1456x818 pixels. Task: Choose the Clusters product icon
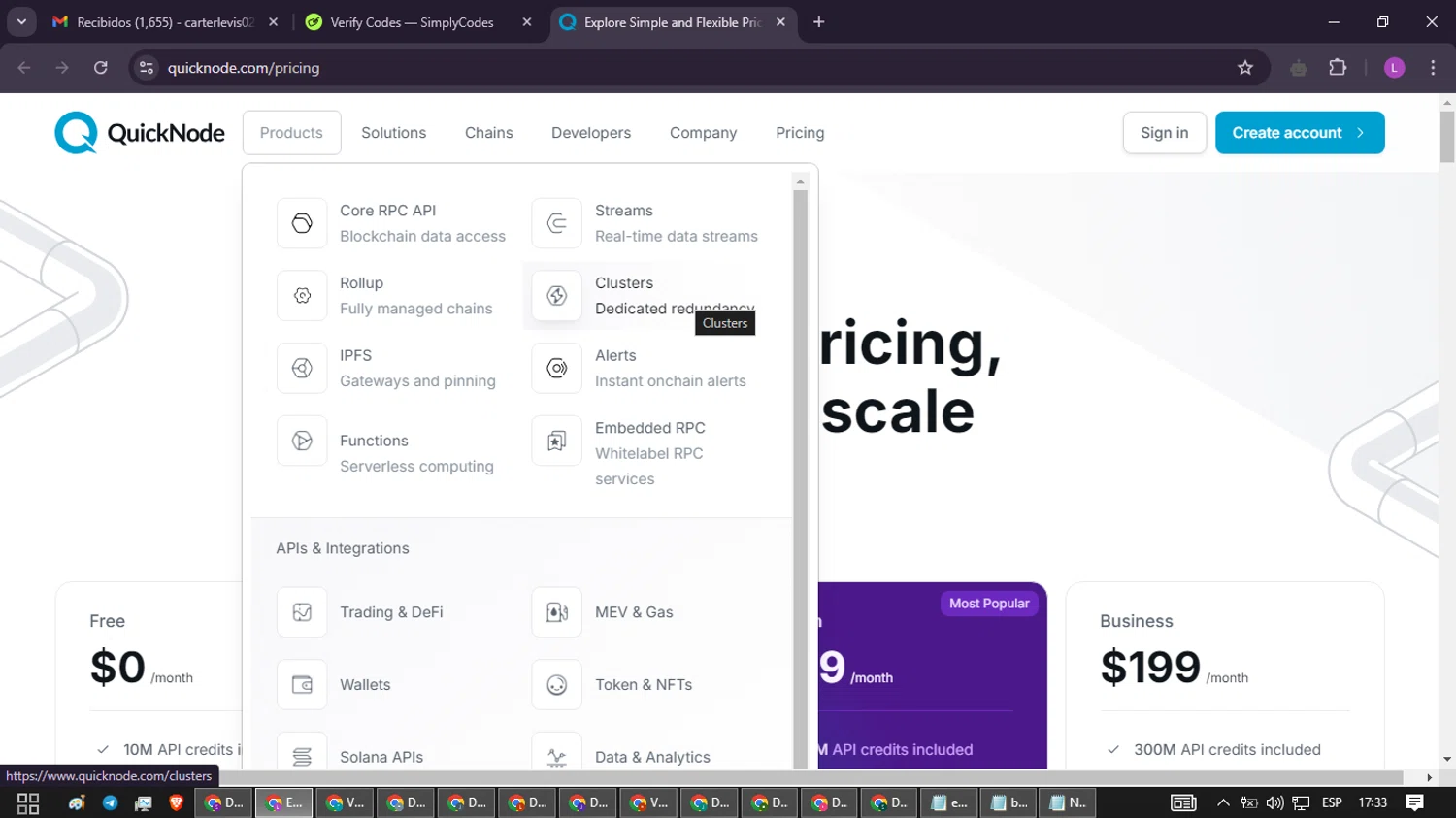coord(557,296)
